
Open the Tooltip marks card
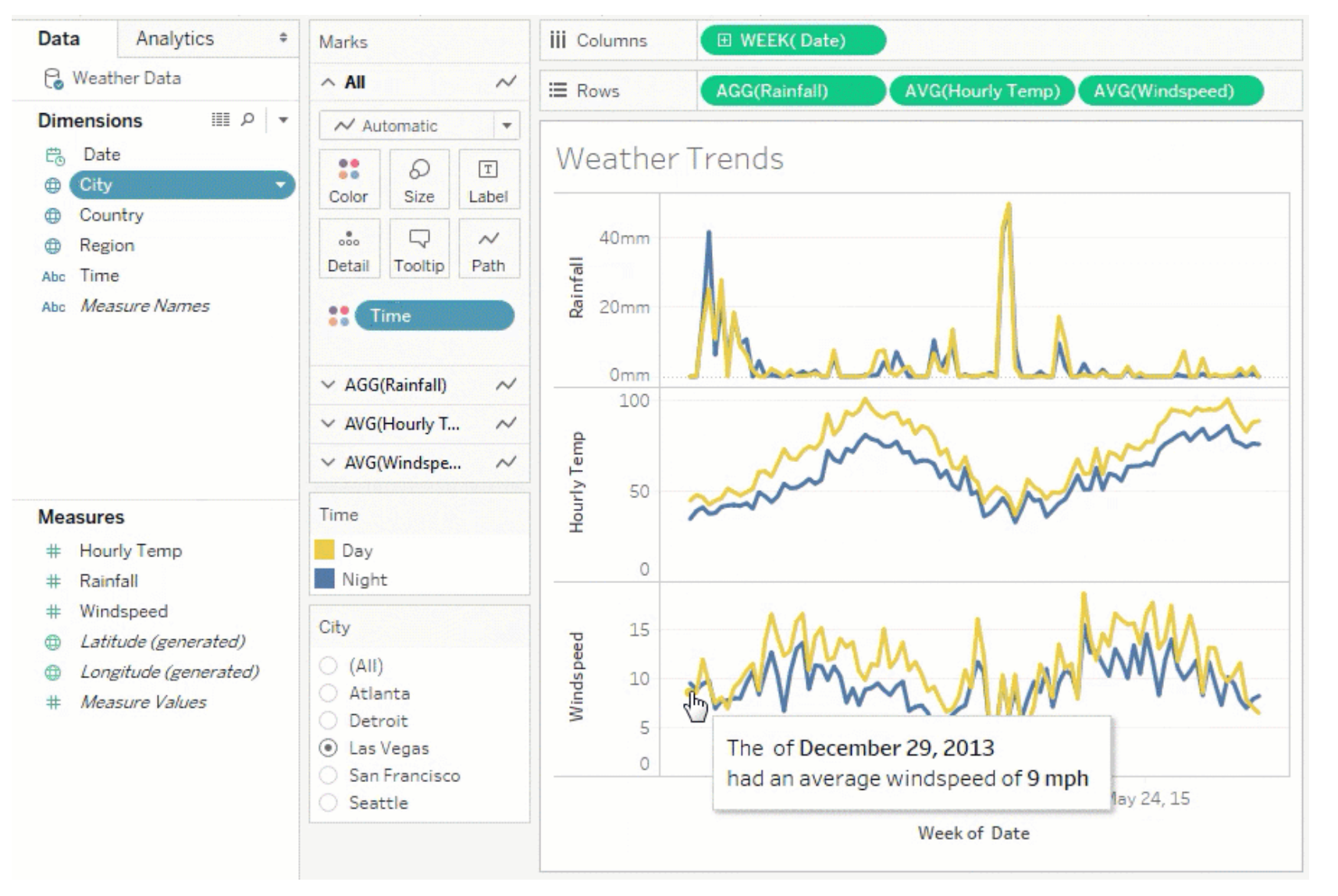point(419,249)
